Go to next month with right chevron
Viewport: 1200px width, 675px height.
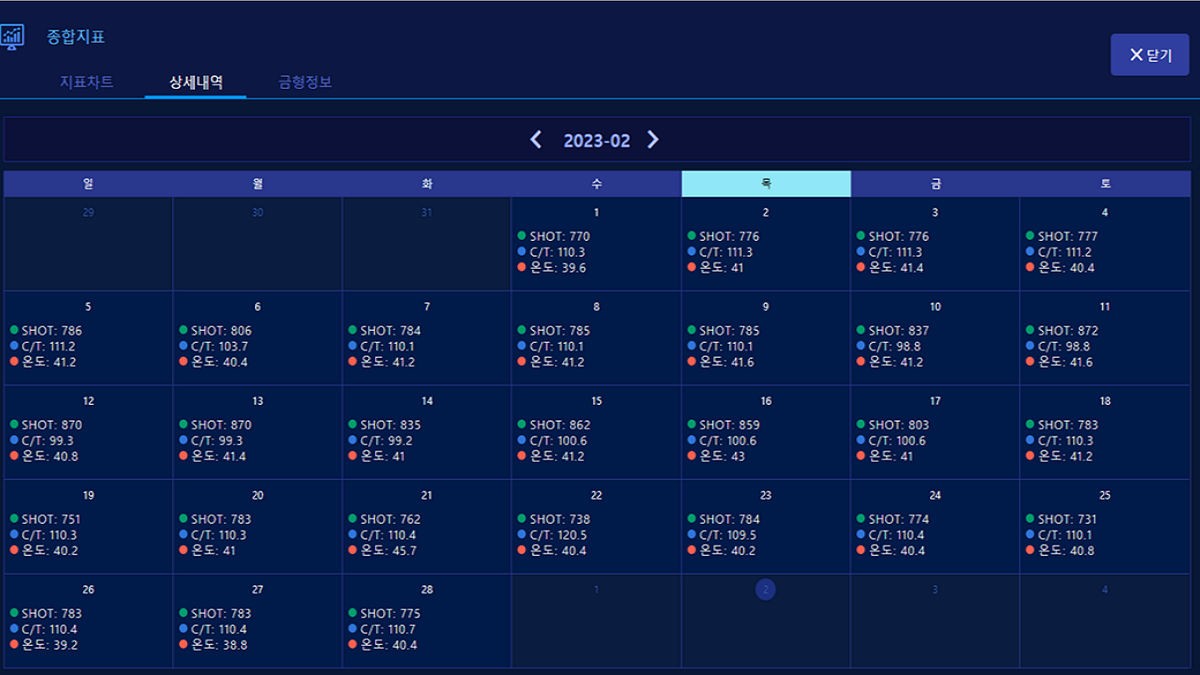pyautogui.click(x=653, y=140)
